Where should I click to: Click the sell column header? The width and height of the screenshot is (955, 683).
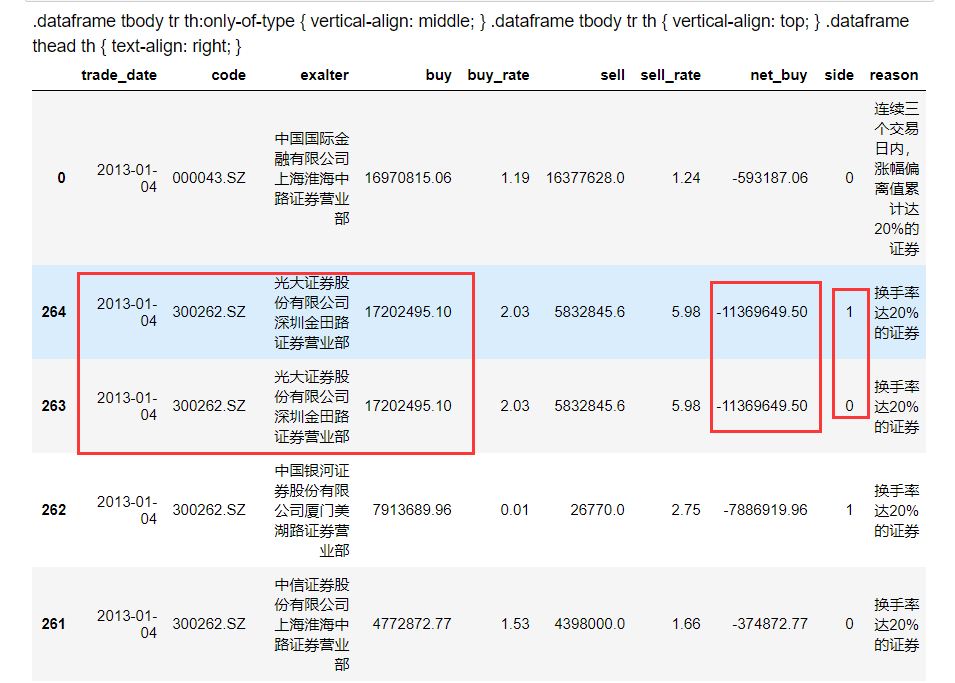pyautogui.click(x=612, y=75)
